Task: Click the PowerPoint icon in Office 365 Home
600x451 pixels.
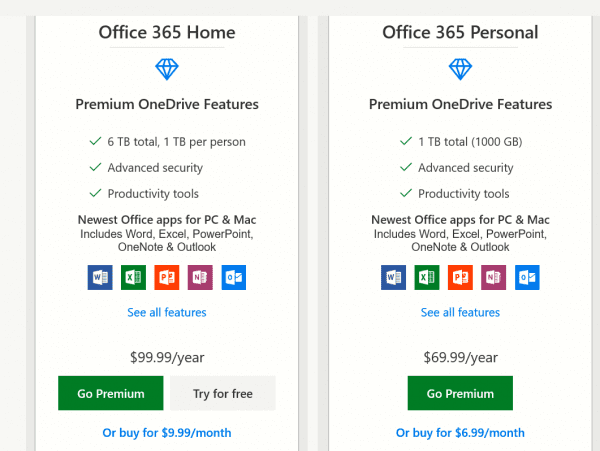Action: 167,277
